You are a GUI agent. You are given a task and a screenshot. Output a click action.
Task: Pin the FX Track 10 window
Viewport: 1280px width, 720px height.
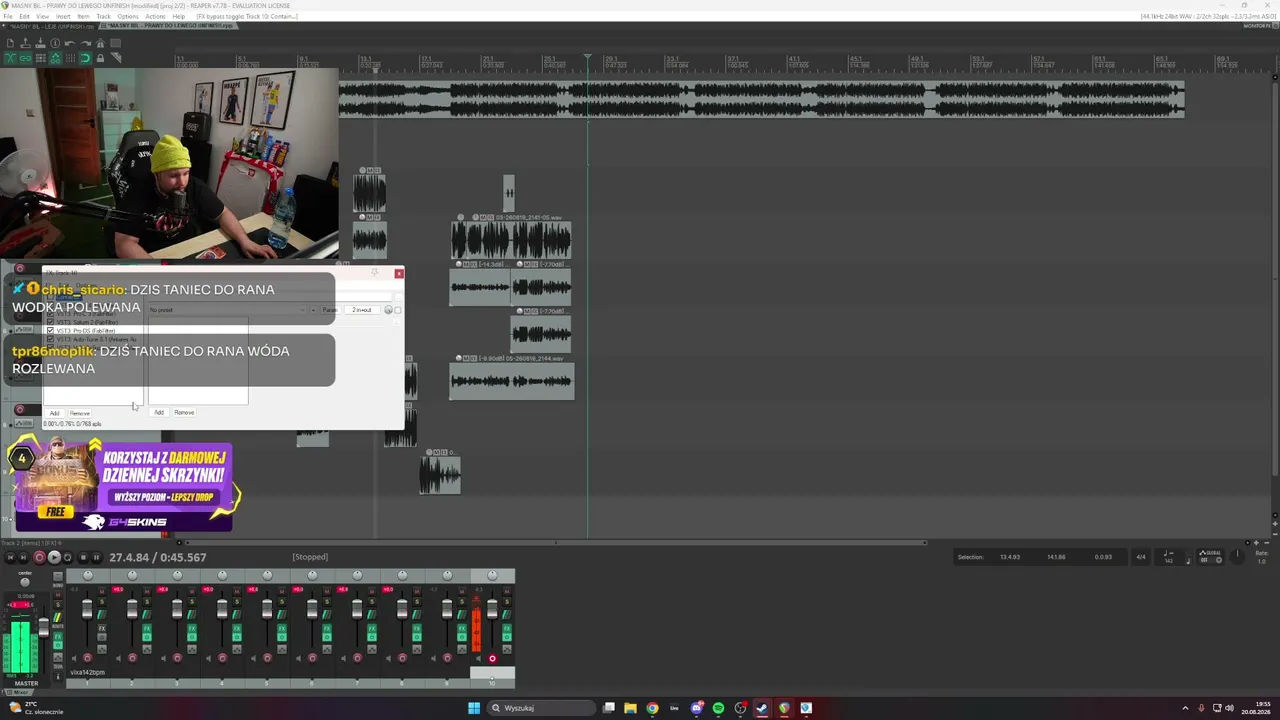pos(375,273)
